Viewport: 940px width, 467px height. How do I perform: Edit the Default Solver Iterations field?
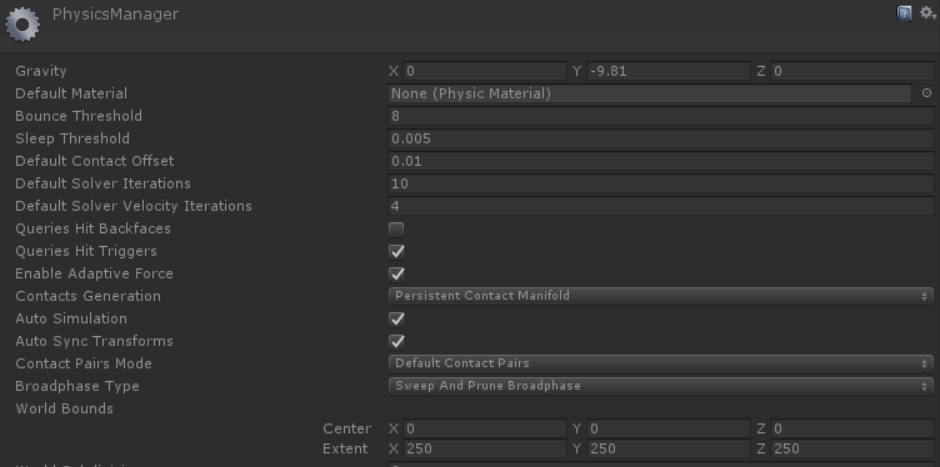tap(660, 184)
